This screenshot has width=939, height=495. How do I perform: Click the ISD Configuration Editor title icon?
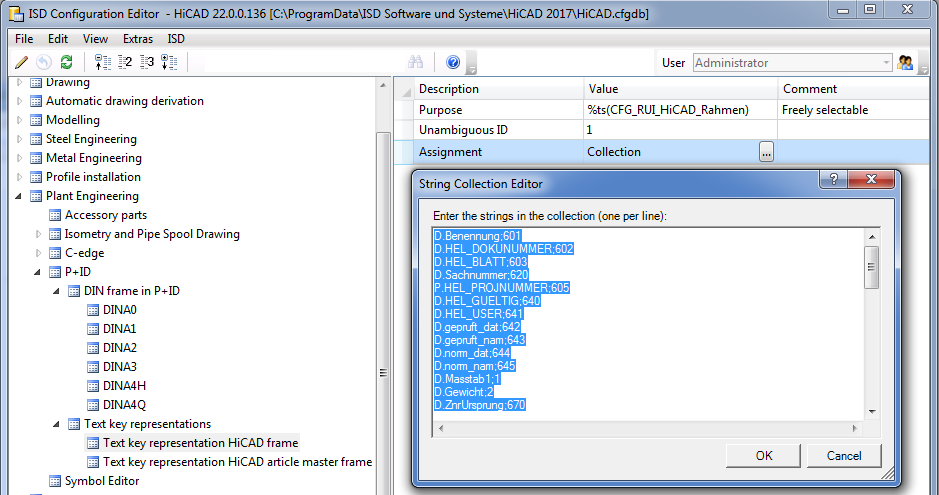point(16,13)
